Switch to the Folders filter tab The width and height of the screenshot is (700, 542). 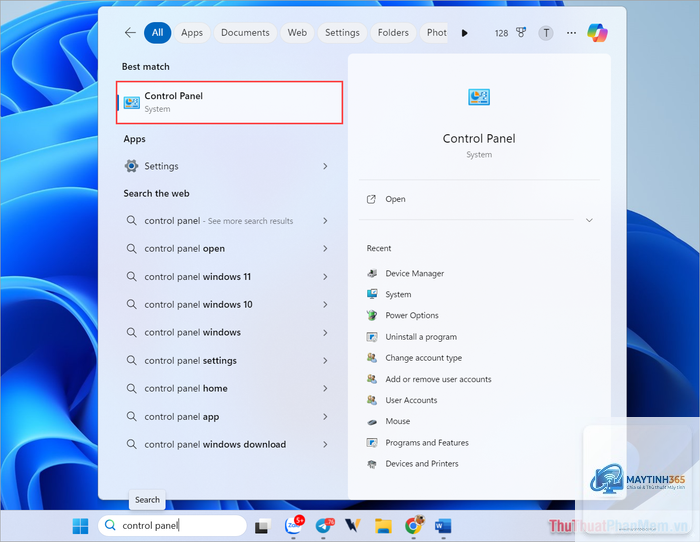393,33
